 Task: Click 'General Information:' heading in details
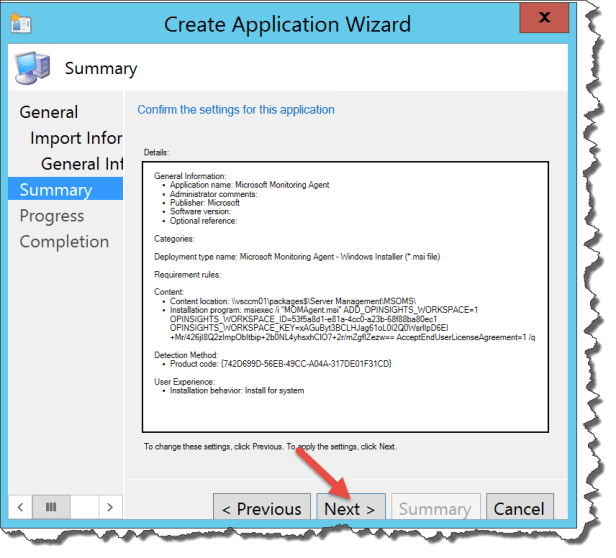pyautogui.click(x=190, y=176)
